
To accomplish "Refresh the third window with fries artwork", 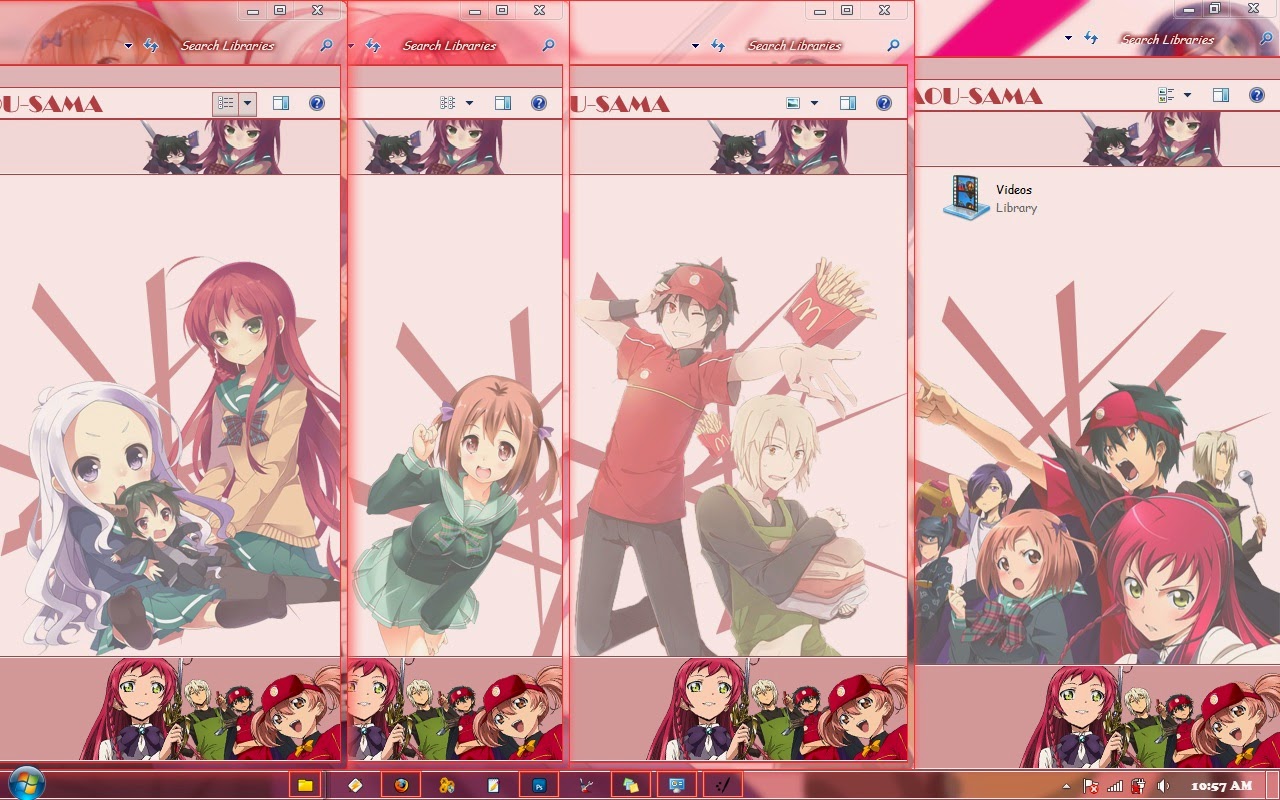I will 718,45.
